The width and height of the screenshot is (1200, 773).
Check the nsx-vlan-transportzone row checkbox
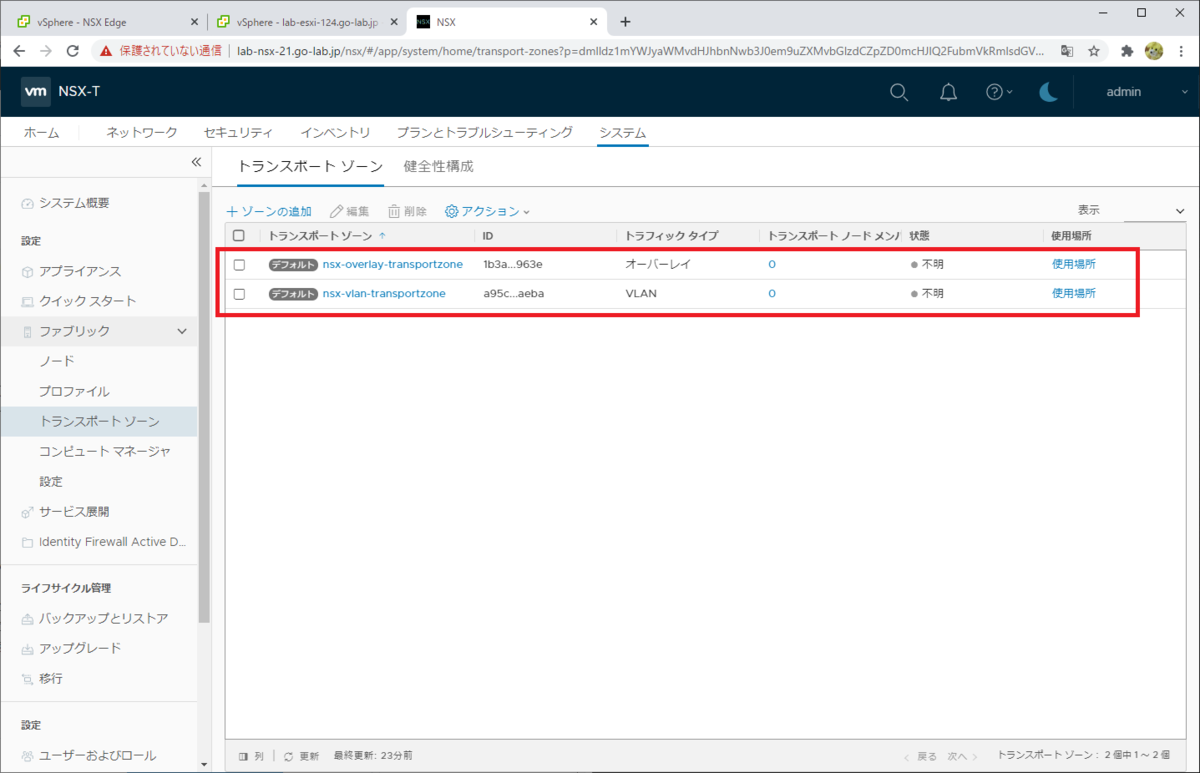[239, 293]
